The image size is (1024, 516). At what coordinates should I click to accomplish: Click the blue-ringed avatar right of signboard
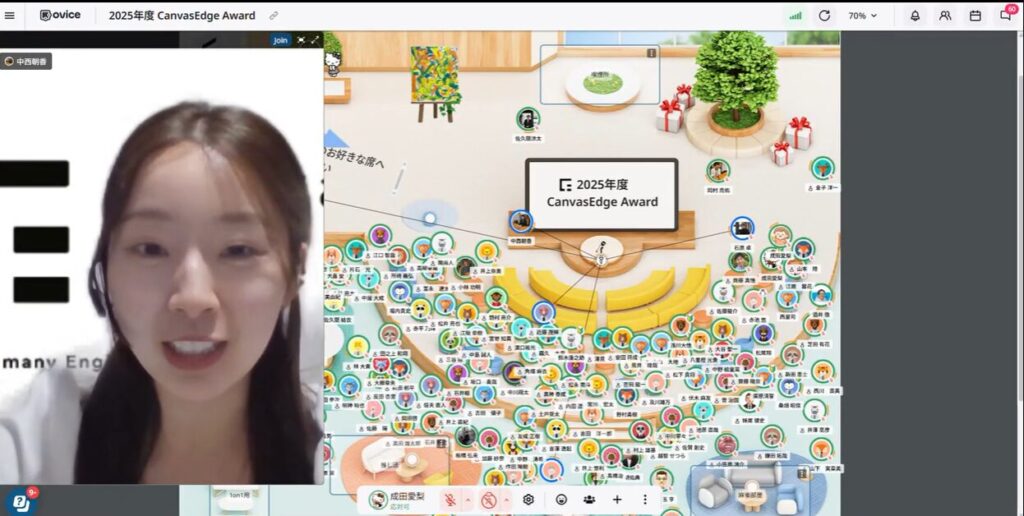(x=742, y=228)
